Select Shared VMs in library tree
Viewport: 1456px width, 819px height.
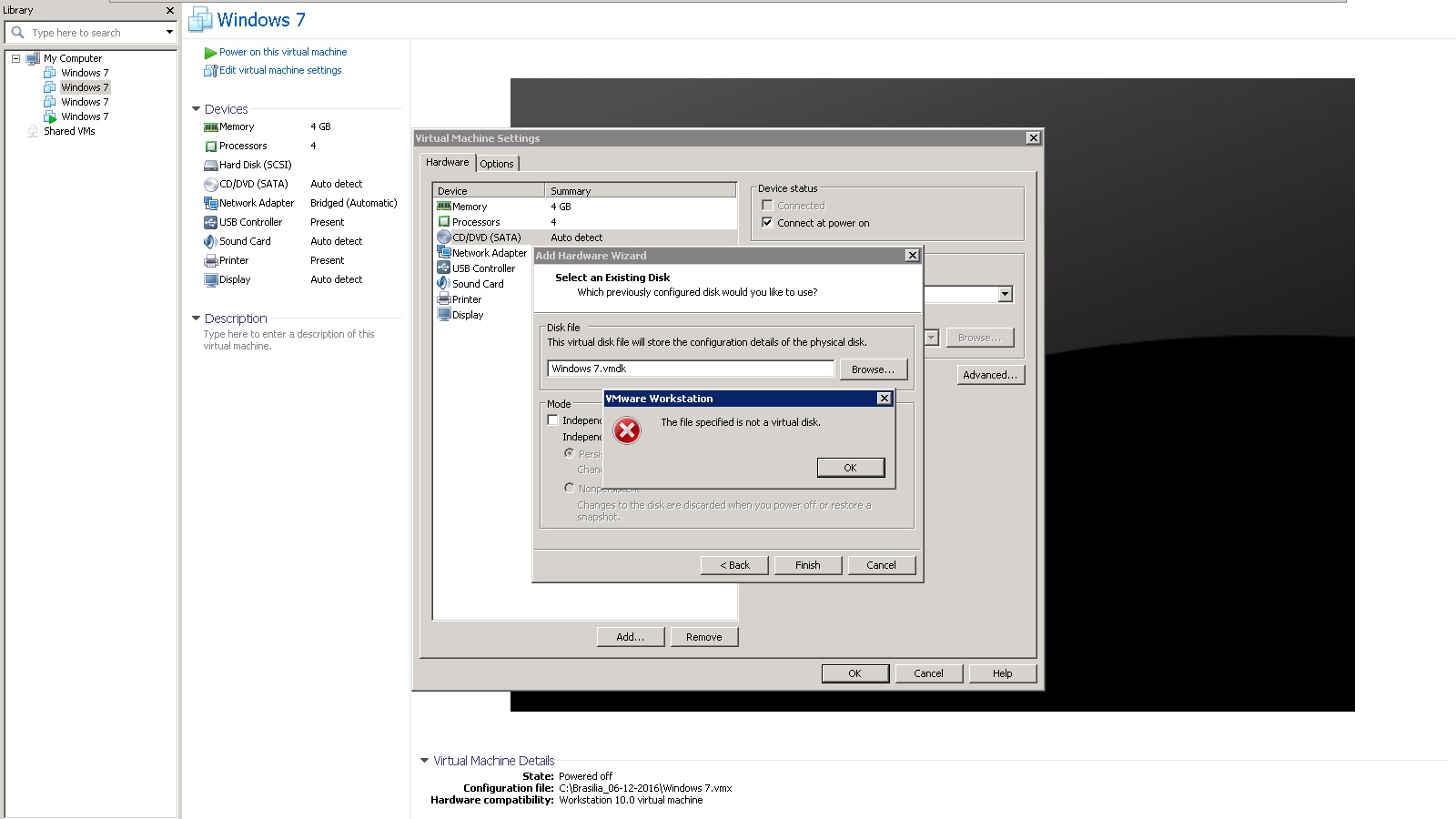click(x=69, y=131)
